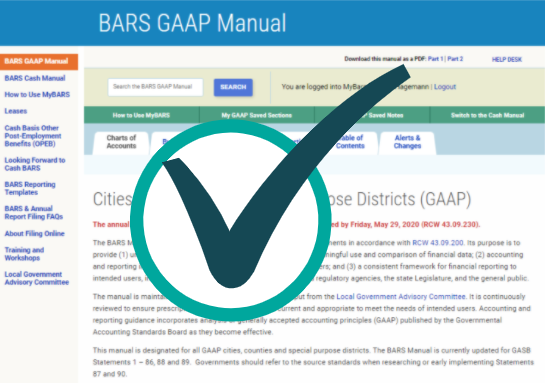Open the BARS Cash Manual link
The image size is (545, 383).
click(x=35, y=78)
